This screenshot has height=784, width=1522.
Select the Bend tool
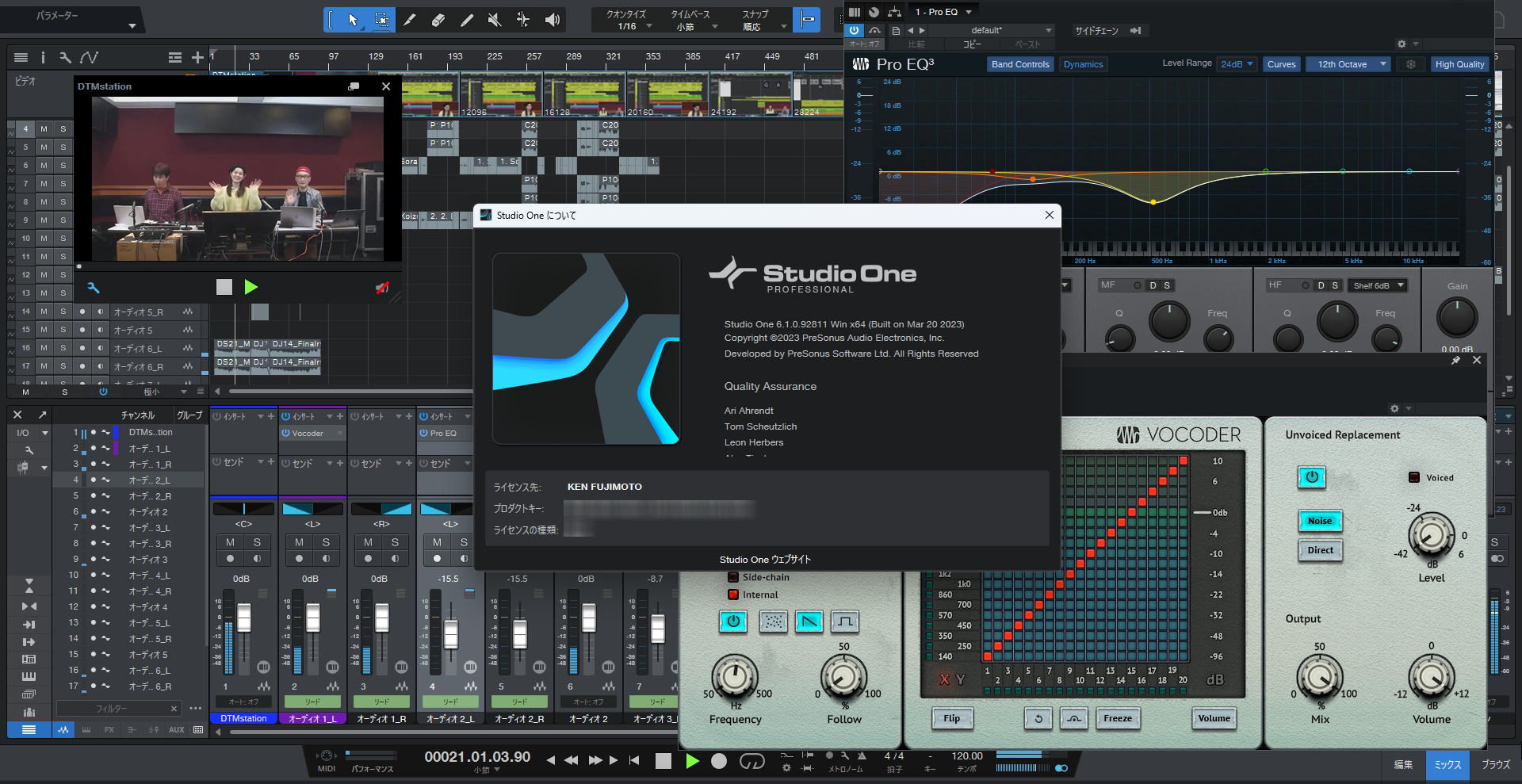523,20
